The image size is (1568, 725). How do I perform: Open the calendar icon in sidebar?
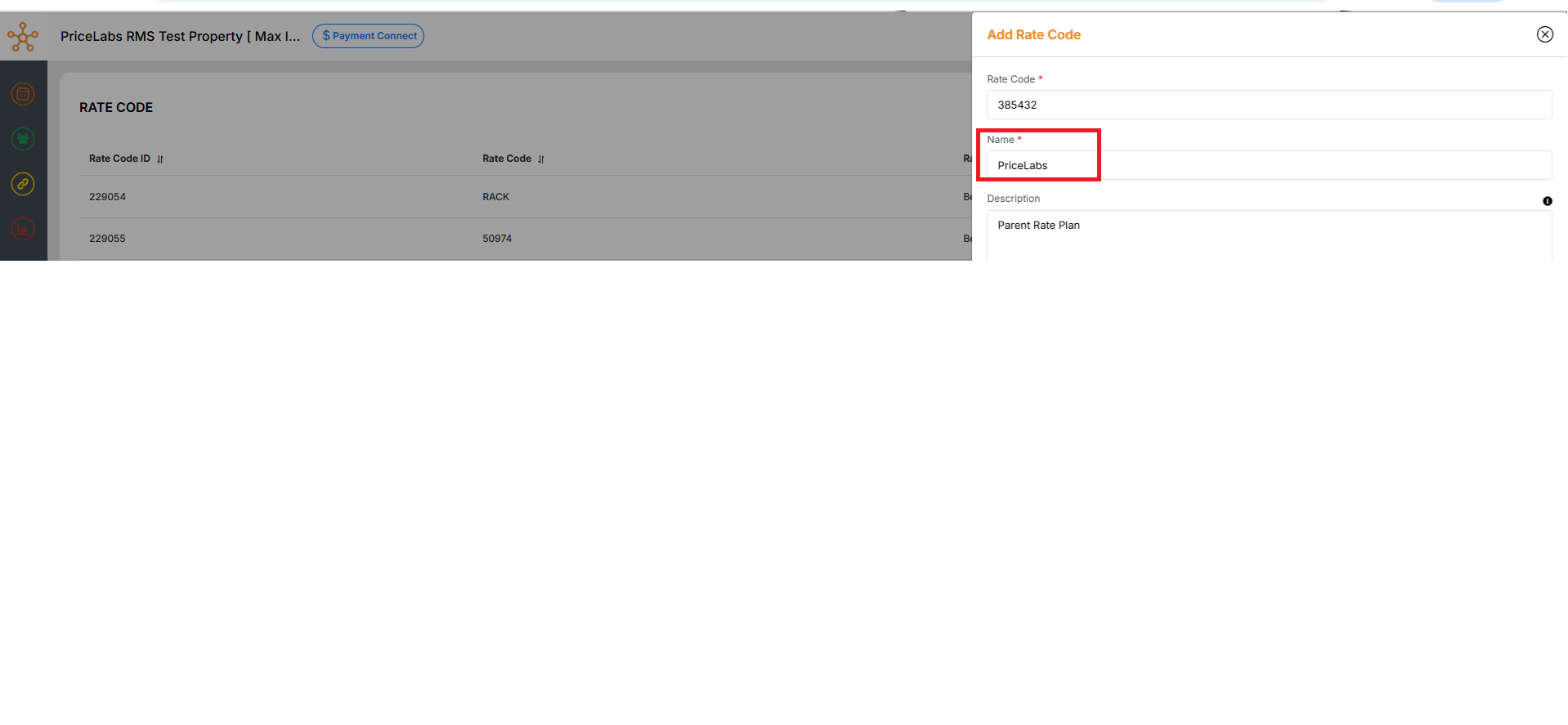click(x=23, y=94)
